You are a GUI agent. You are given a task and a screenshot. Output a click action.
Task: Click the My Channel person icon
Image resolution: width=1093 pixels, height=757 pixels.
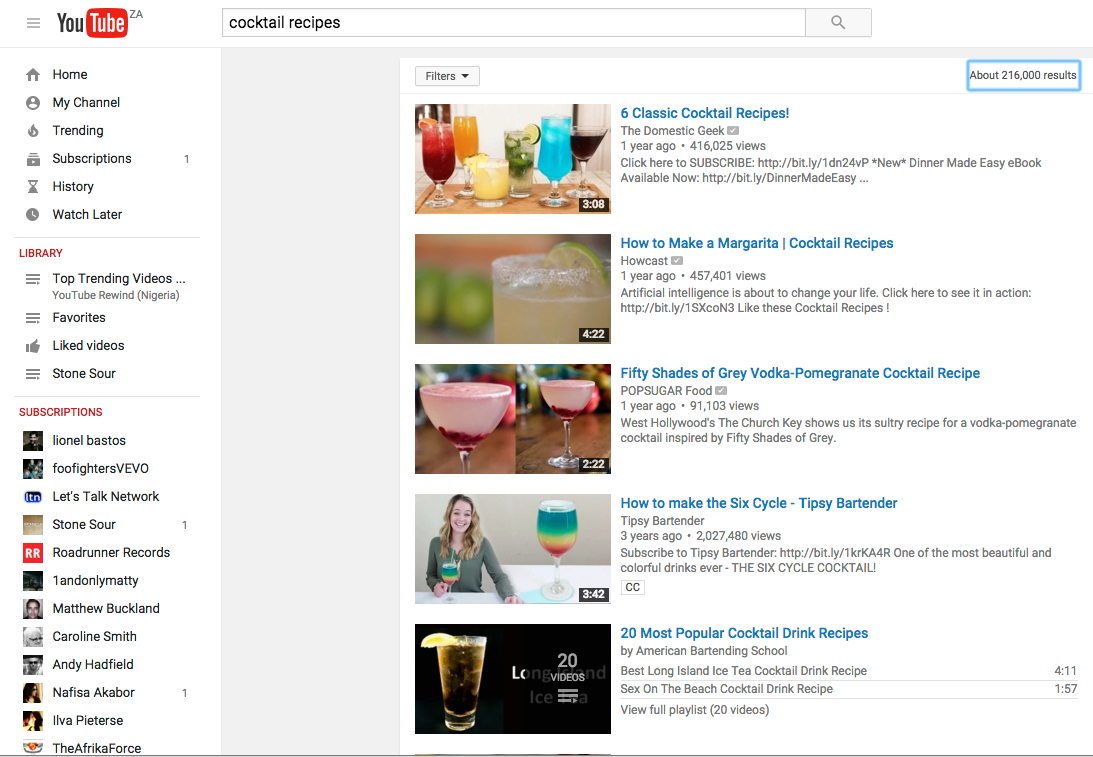pyautogui.click(x=33, y=102)
